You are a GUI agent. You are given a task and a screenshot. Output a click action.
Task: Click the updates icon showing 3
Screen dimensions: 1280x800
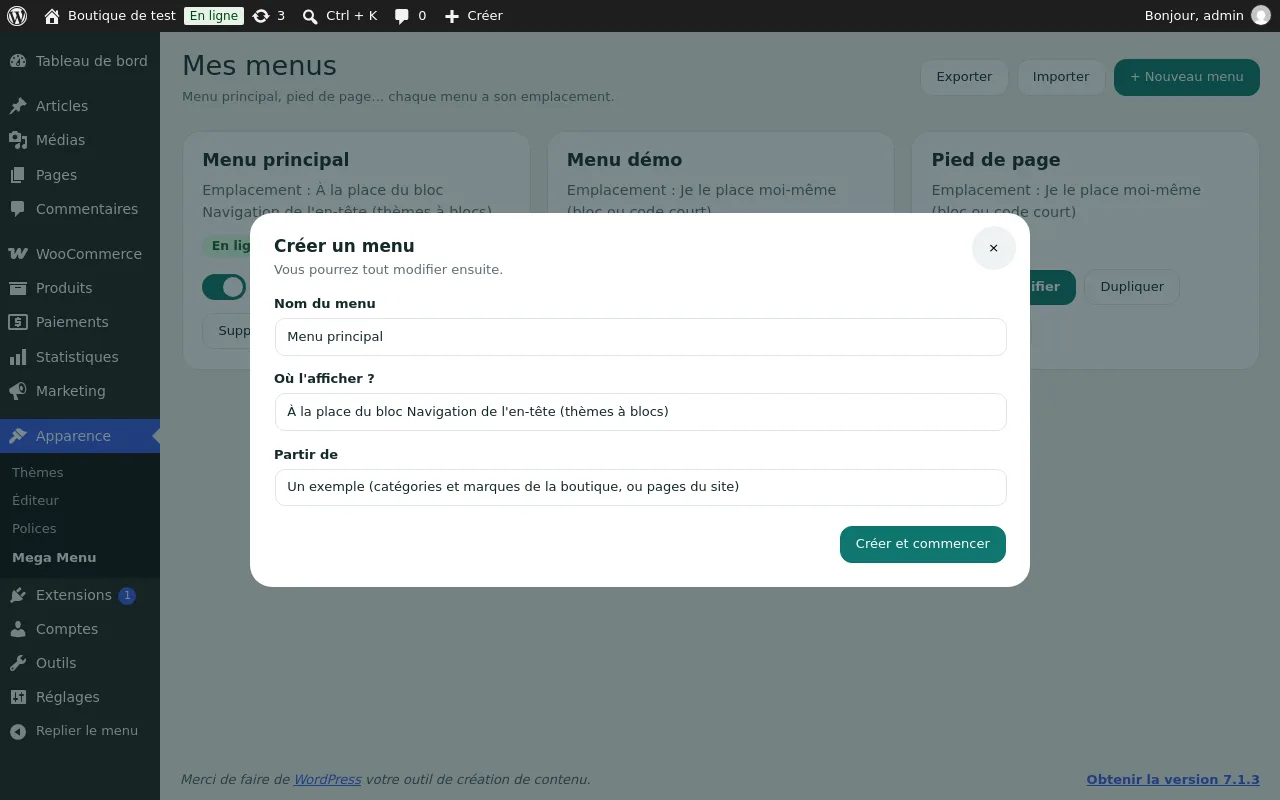click(x=261, y=16)
